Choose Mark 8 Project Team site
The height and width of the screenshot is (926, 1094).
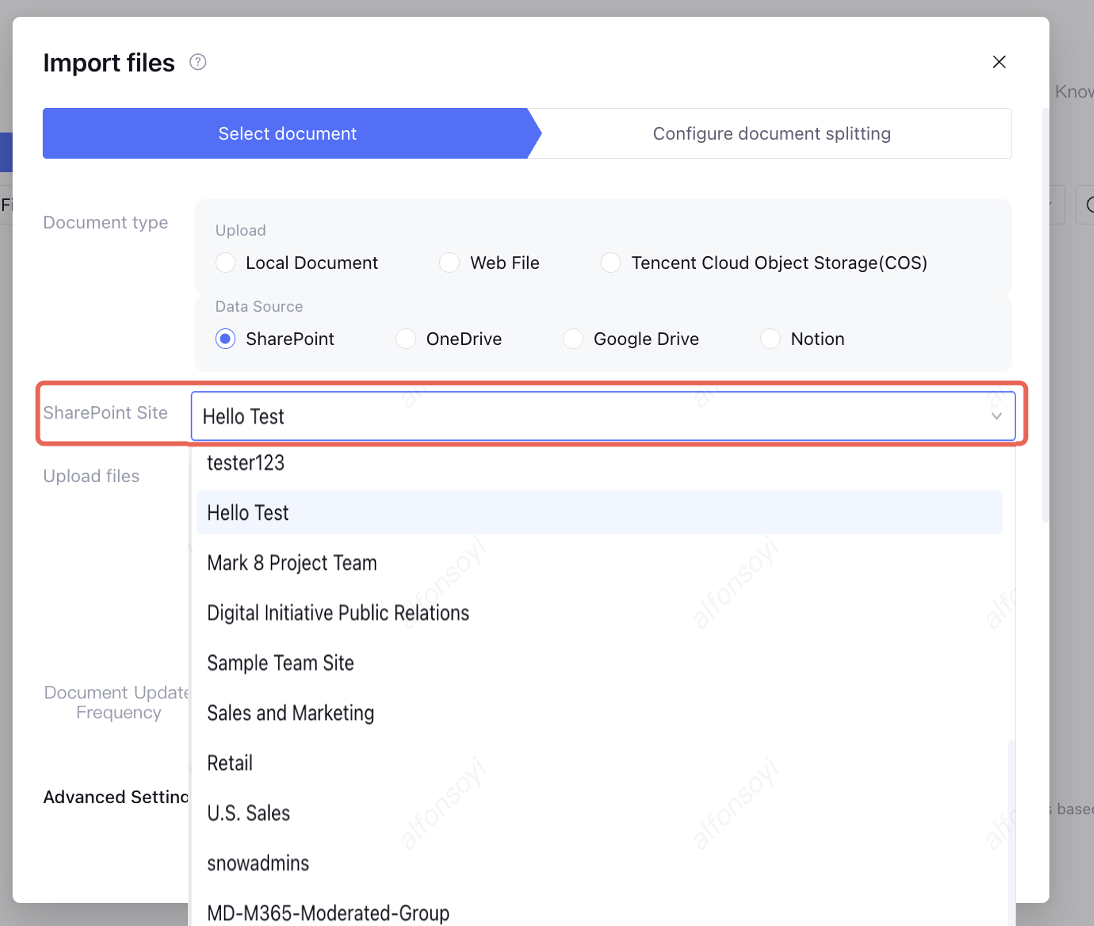tap(292, 563)
